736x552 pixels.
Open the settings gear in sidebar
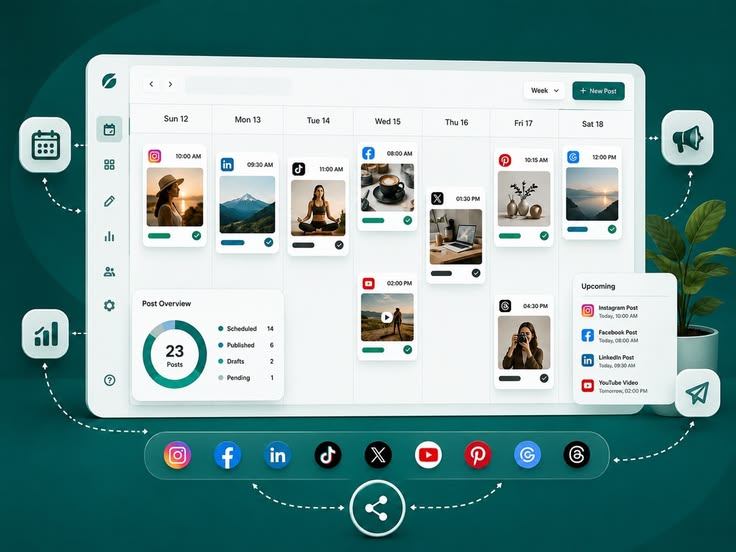pyautogui.click(x=109, y=306)
